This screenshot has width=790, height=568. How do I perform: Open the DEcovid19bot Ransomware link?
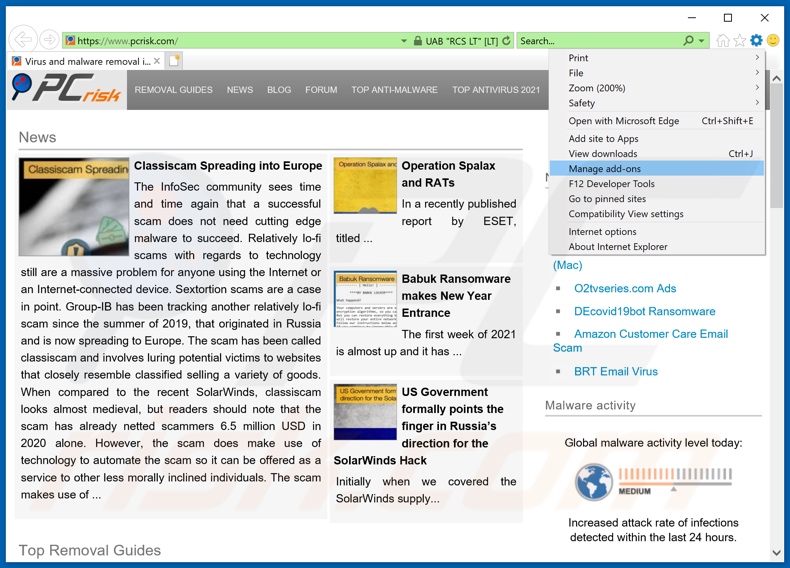pyautogui.click(x=644, y=311)
